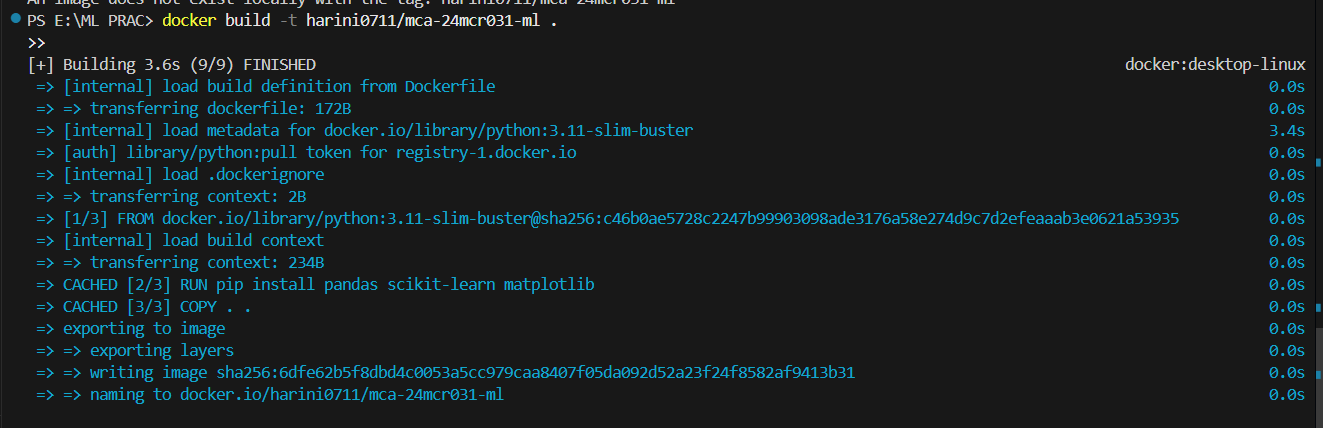Click the .dockerignore filename

tap(266, 175)
